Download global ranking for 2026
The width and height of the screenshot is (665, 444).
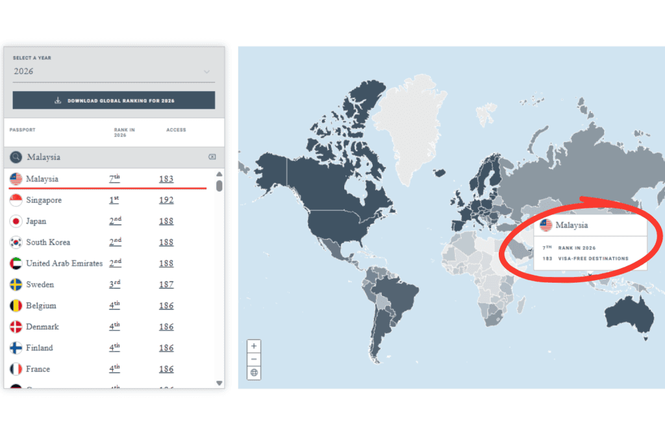[114, 101]
